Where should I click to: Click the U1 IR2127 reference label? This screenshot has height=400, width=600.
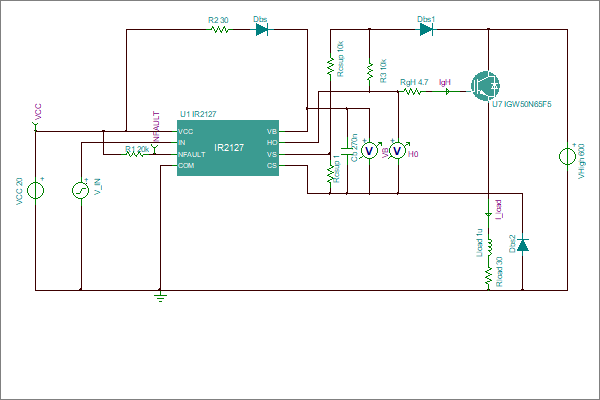point(198,114)
